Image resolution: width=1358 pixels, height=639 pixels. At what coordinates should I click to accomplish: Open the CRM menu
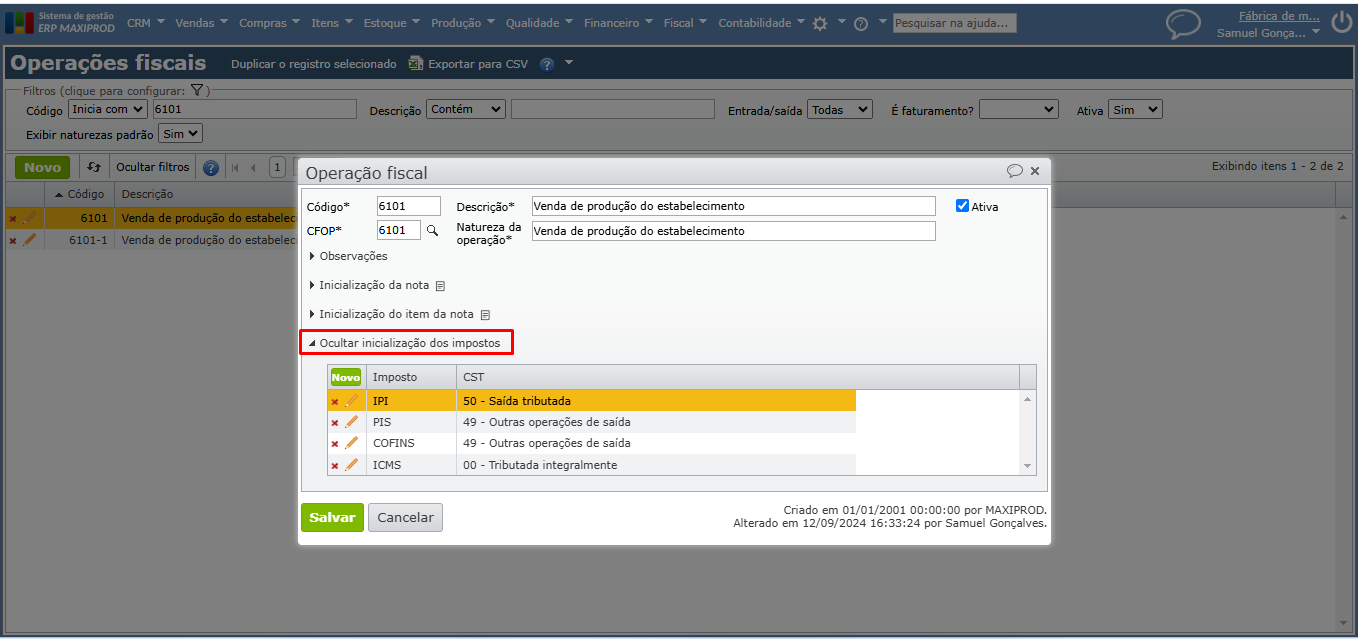coord(146,23)
